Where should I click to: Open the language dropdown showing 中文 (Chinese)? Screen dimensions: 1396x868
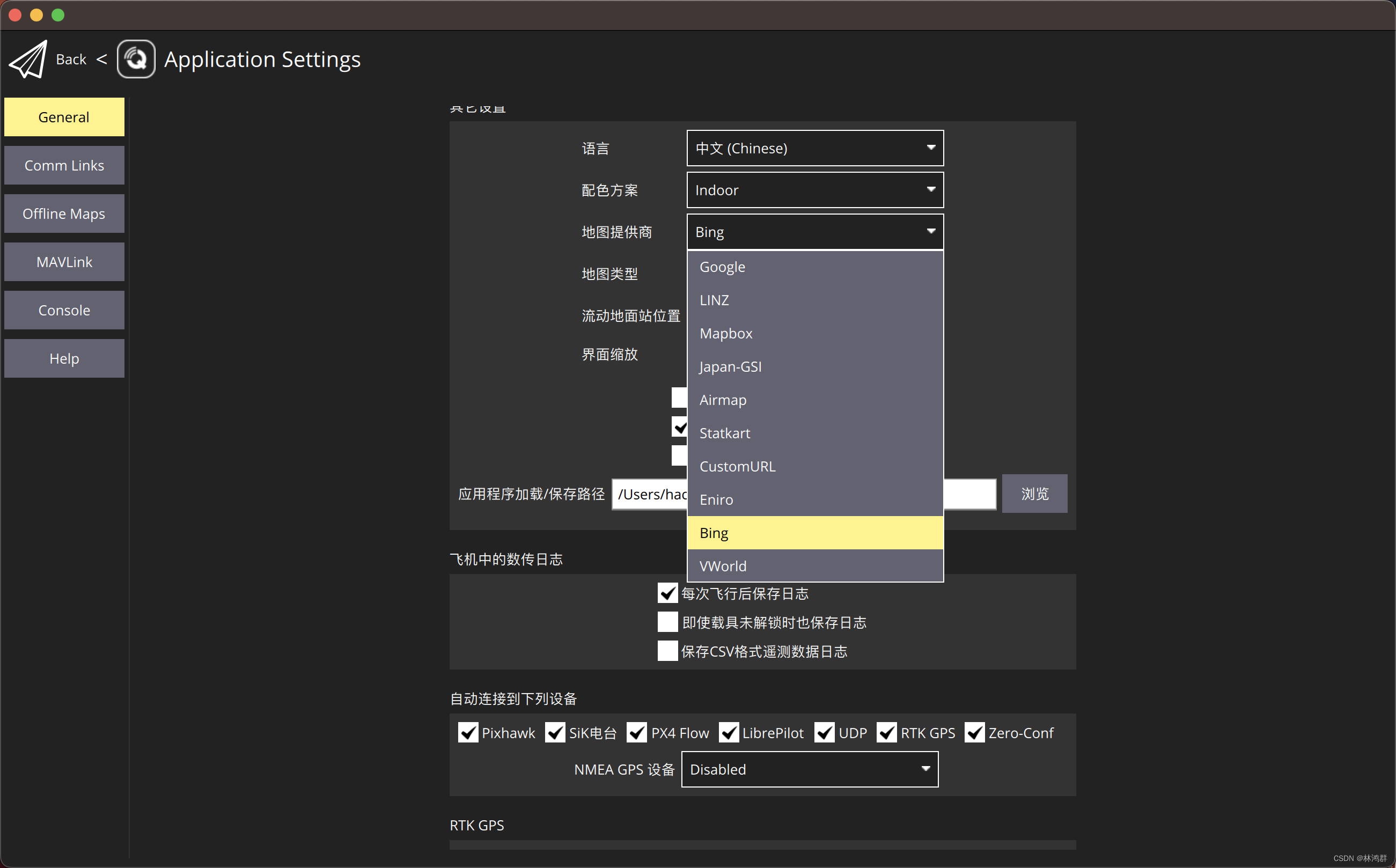pyautogui.click(x=815, y=148)
